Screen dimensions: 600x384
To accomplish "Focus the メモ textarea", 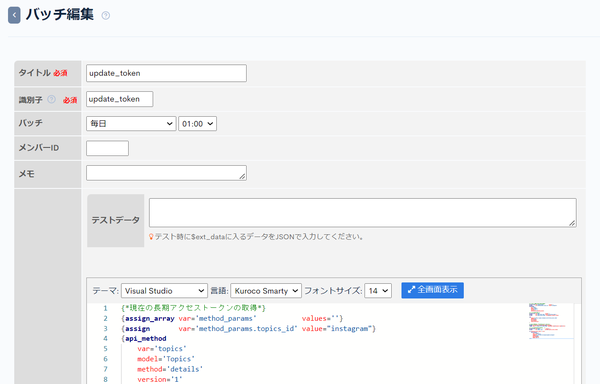I will (x=166, y=173).
